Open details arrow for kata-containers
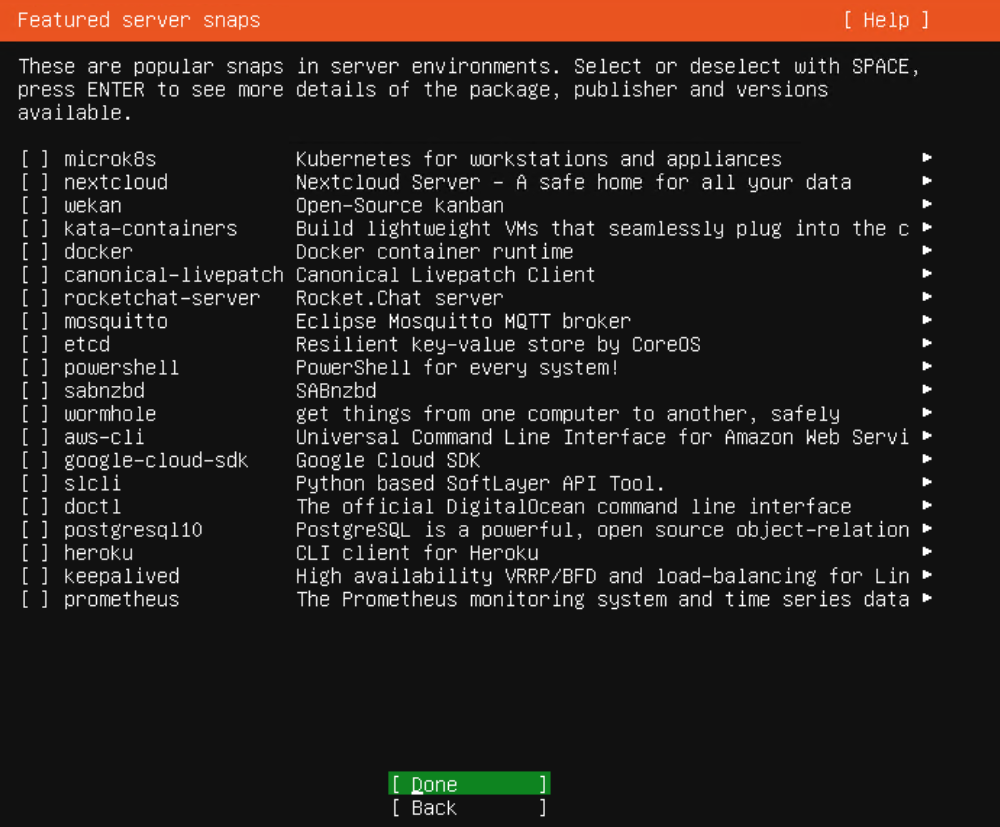Viewport: 1000px width, 827px height. [x=927, y=228]
